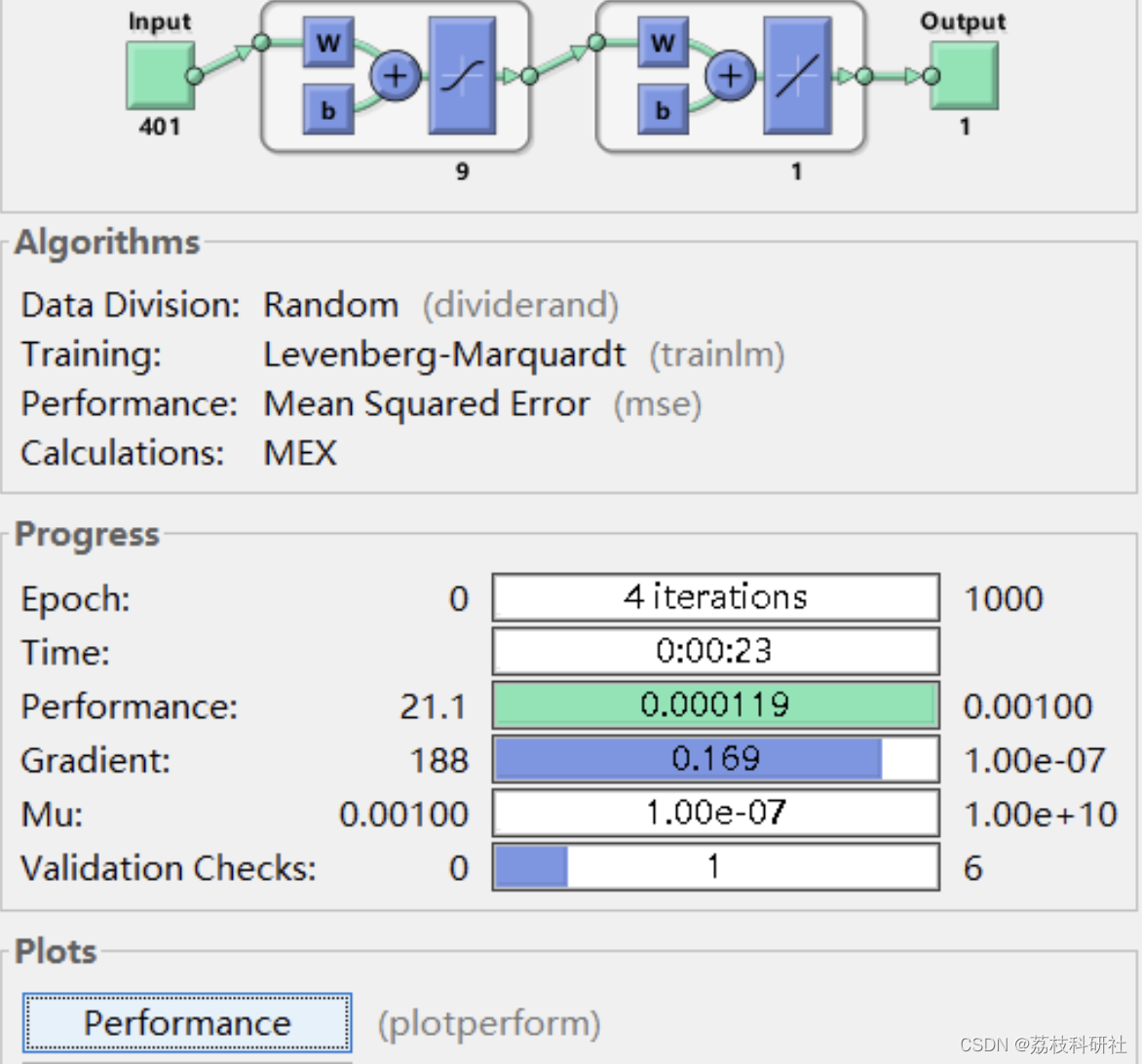Click the Epoch progress bar showing 4 iterations
This screenshot has height=1064, width=1142.
tap(716, 598)
